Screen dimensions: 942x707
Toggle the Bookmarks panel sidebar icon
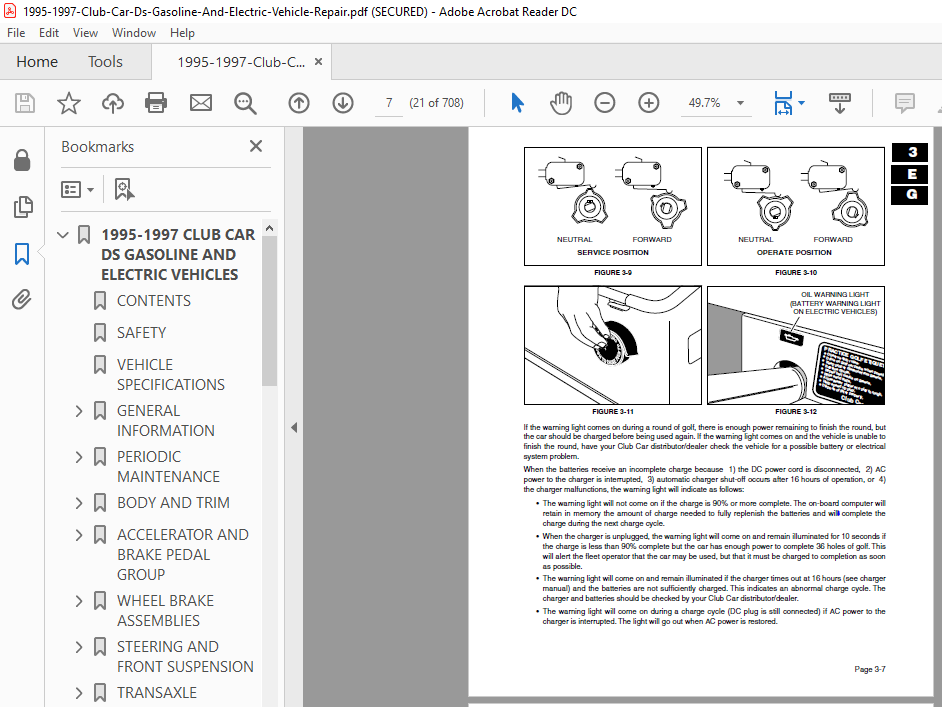(22, 253)
